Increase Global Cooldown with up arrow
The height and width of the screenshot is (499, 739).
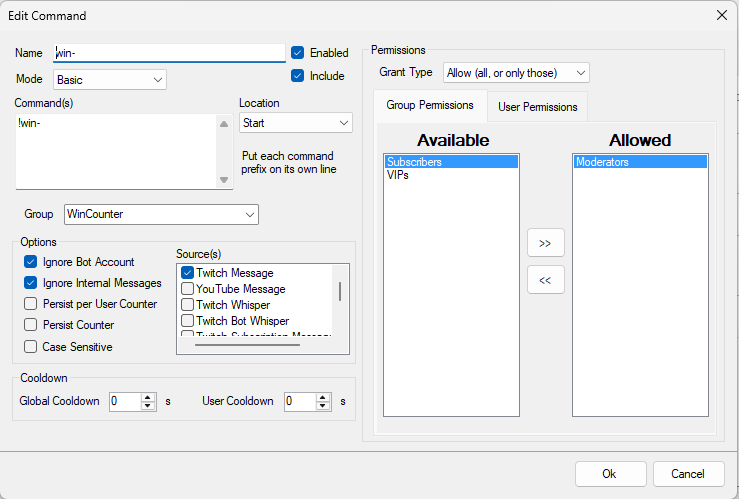pyautogui.click(x=148, y=397)
